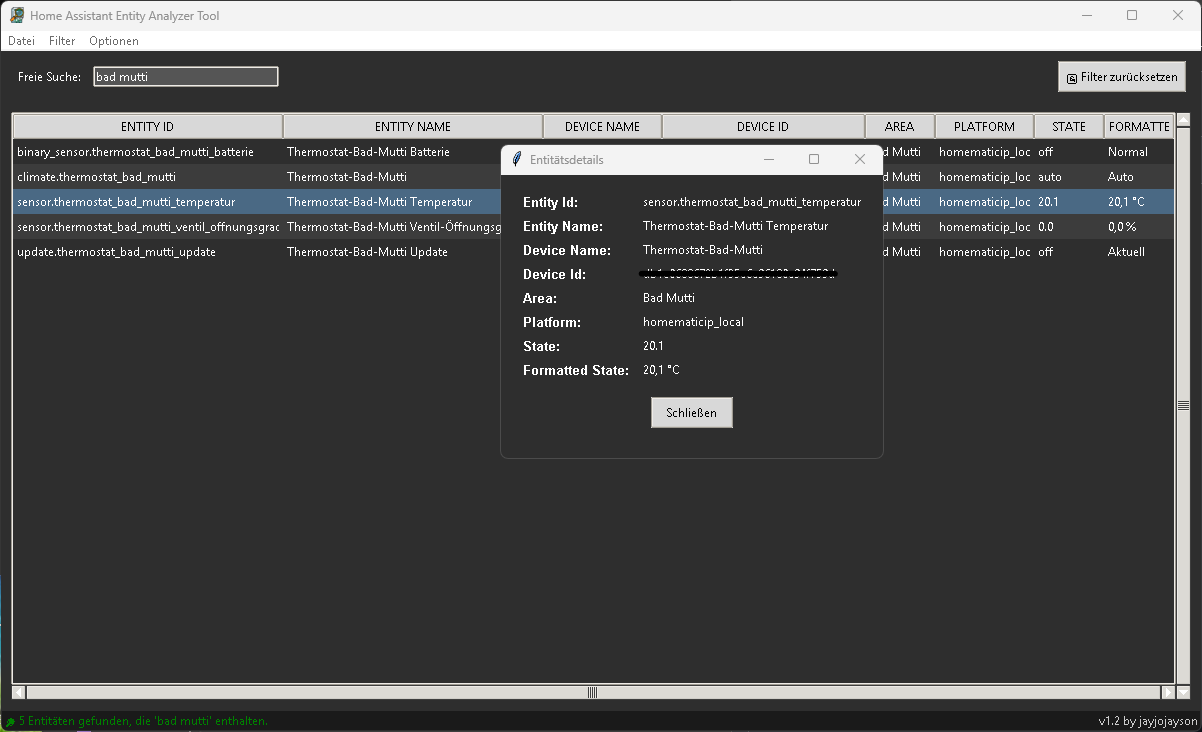The height and width of the screenshot is (732, 1202).
Task: Sort by ENTITY ID column header
Action: pyautogui.click(x=147, y=126)
